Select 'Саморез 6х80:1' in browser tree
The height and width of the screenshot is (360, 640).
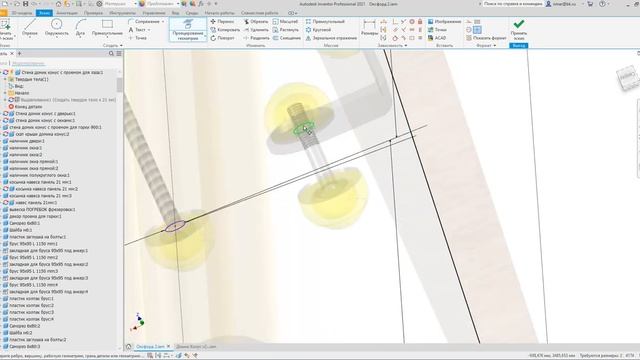(x=24, y=223)
